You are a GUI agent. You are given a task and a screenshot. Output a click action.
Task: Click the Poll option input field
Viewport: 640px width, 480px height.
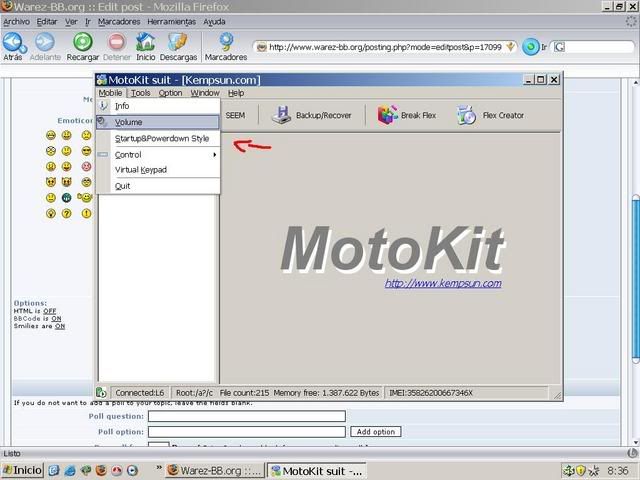[247, 432]
